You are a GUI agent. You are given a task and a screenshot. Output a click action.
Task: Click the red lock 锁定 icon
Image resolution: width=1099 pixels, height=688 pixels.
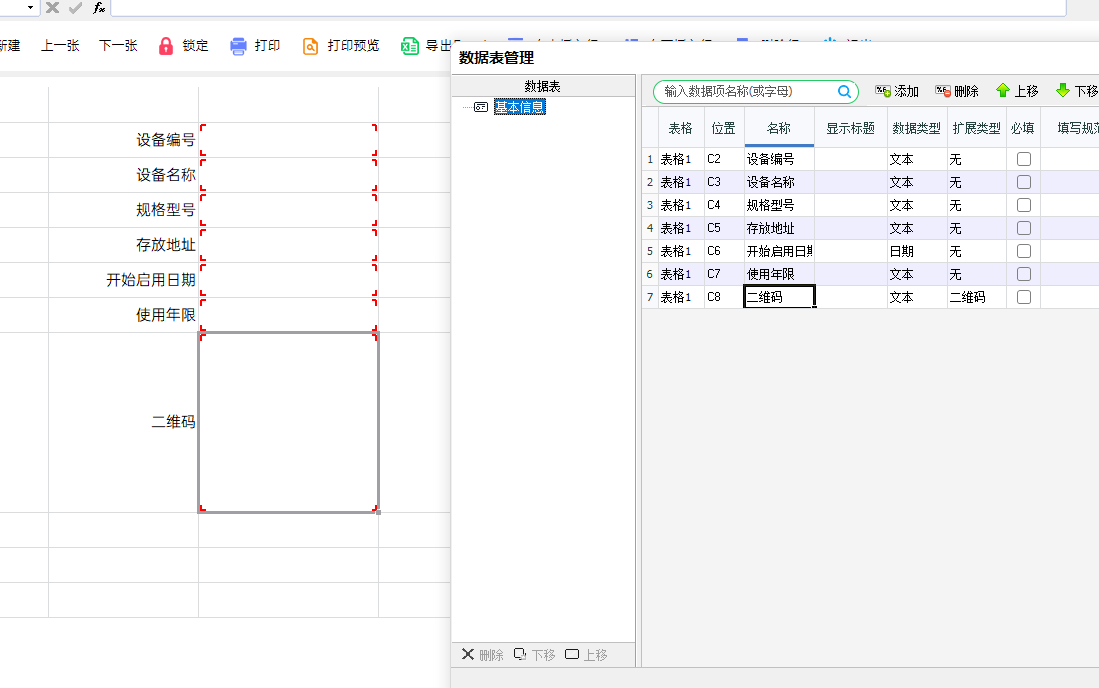tap(165, 46)
